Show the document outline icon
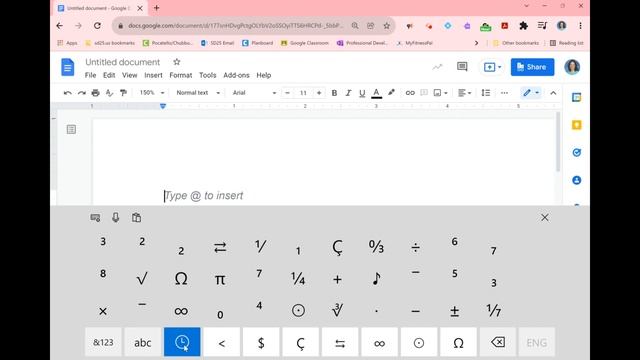640x360 pixels. (71, 129)
